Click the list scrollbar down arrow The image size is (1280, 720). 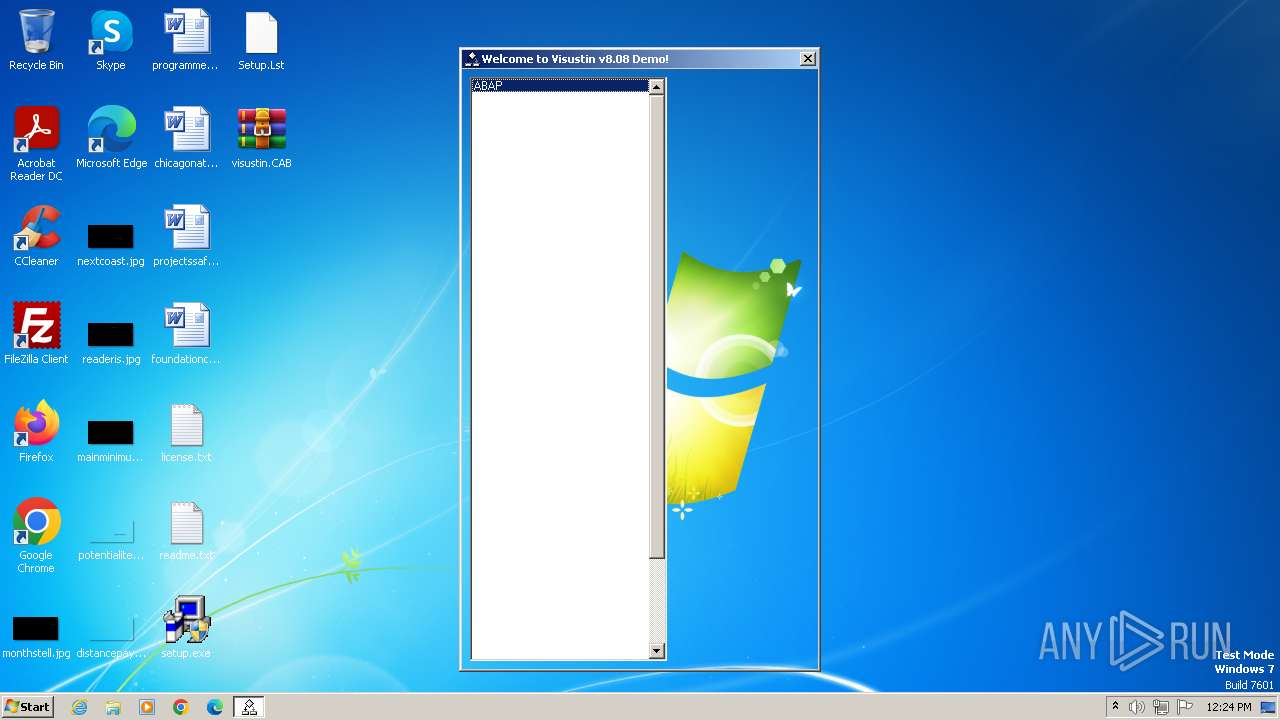tap(656, 651)
